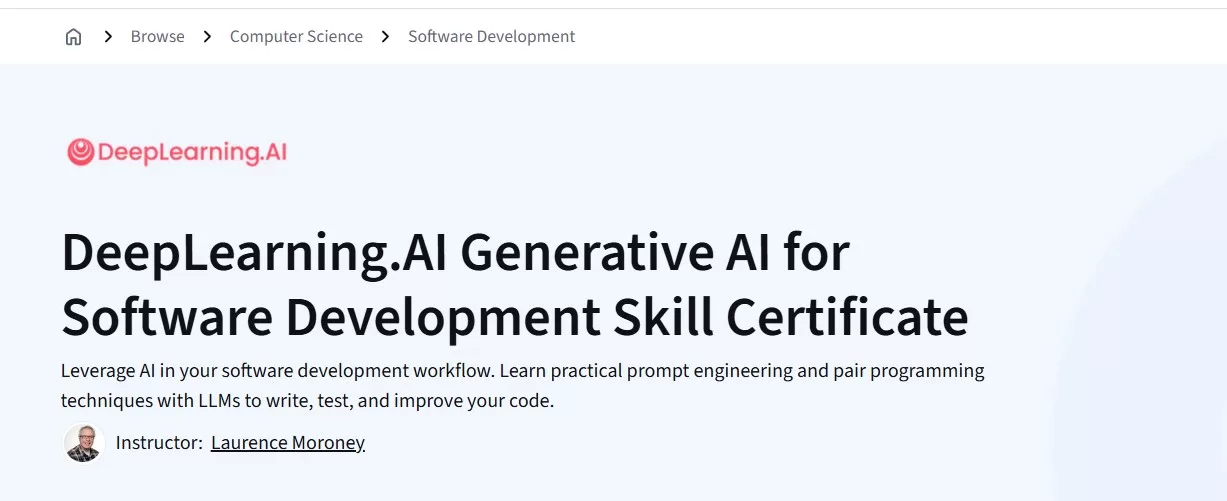The height and width of the screenshot is (501, 1227).
Task: Click the chevron before Software Development
Action: coord(385,37)
